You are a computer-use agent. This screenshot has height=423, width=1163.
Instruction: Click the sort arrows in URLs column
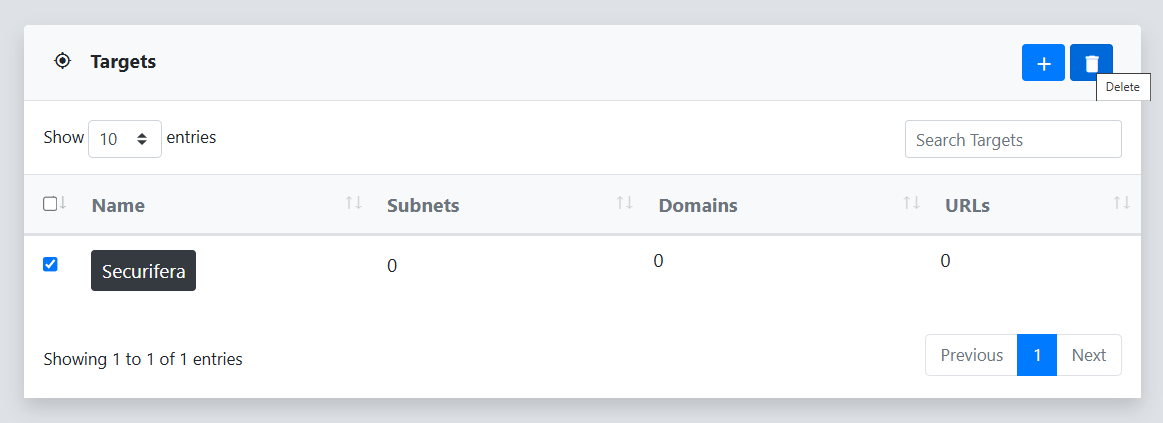pos(1121,203)
